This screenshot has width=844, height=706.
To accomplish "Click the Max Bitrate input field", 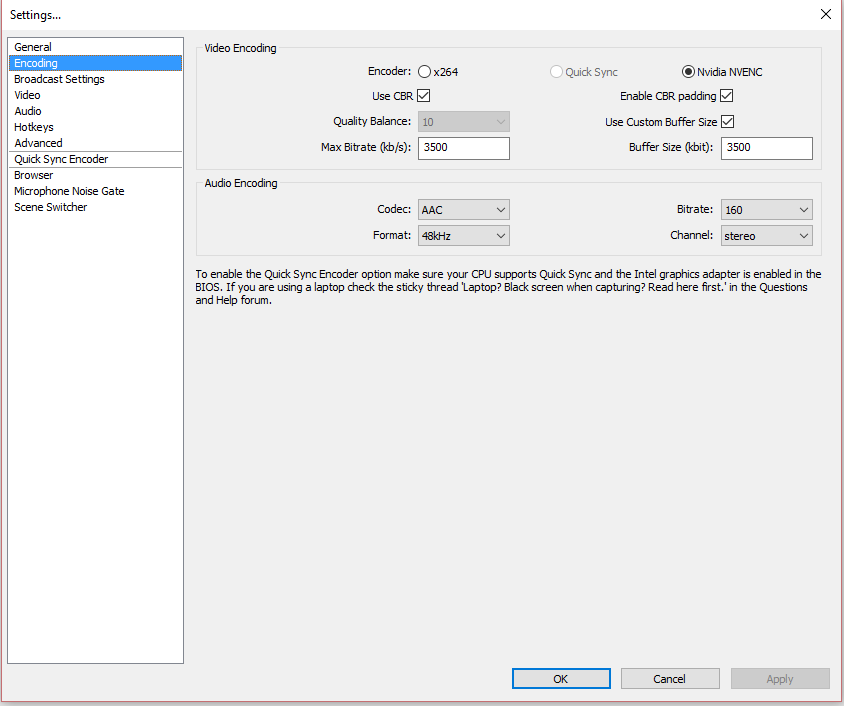I will click(463, 148).
